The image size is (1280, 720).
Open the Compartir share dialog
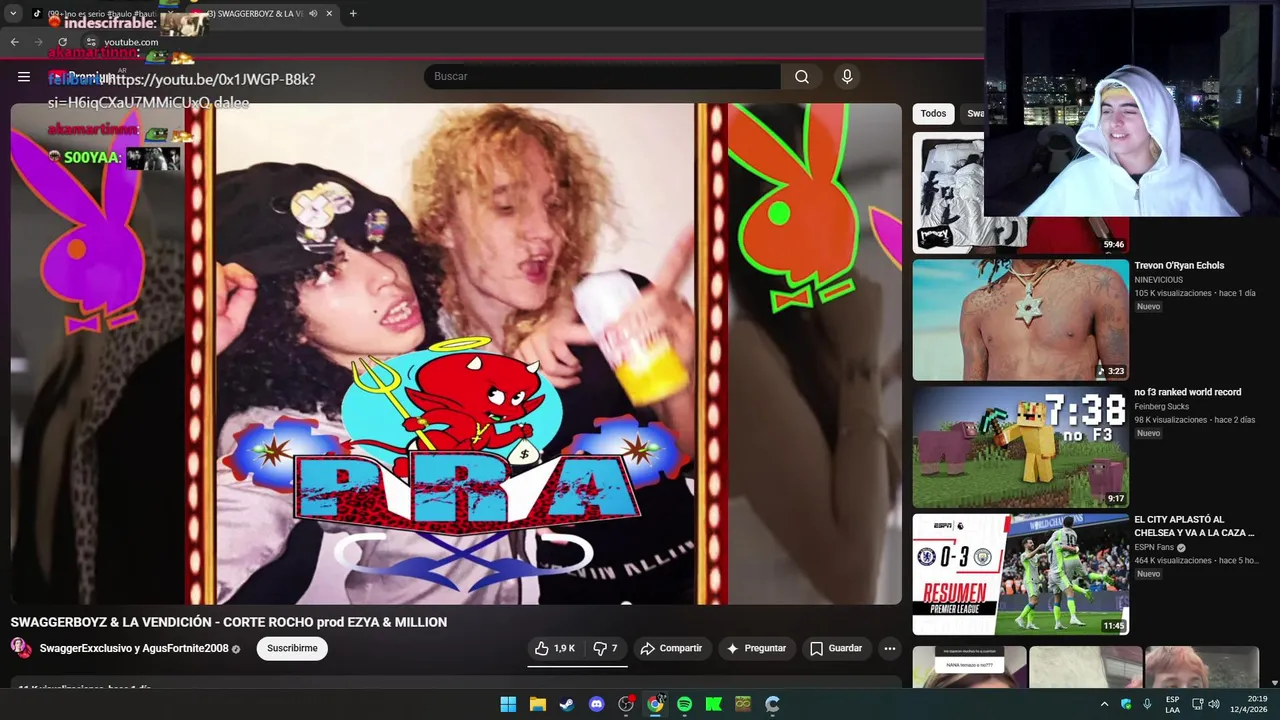pos(671,649)
